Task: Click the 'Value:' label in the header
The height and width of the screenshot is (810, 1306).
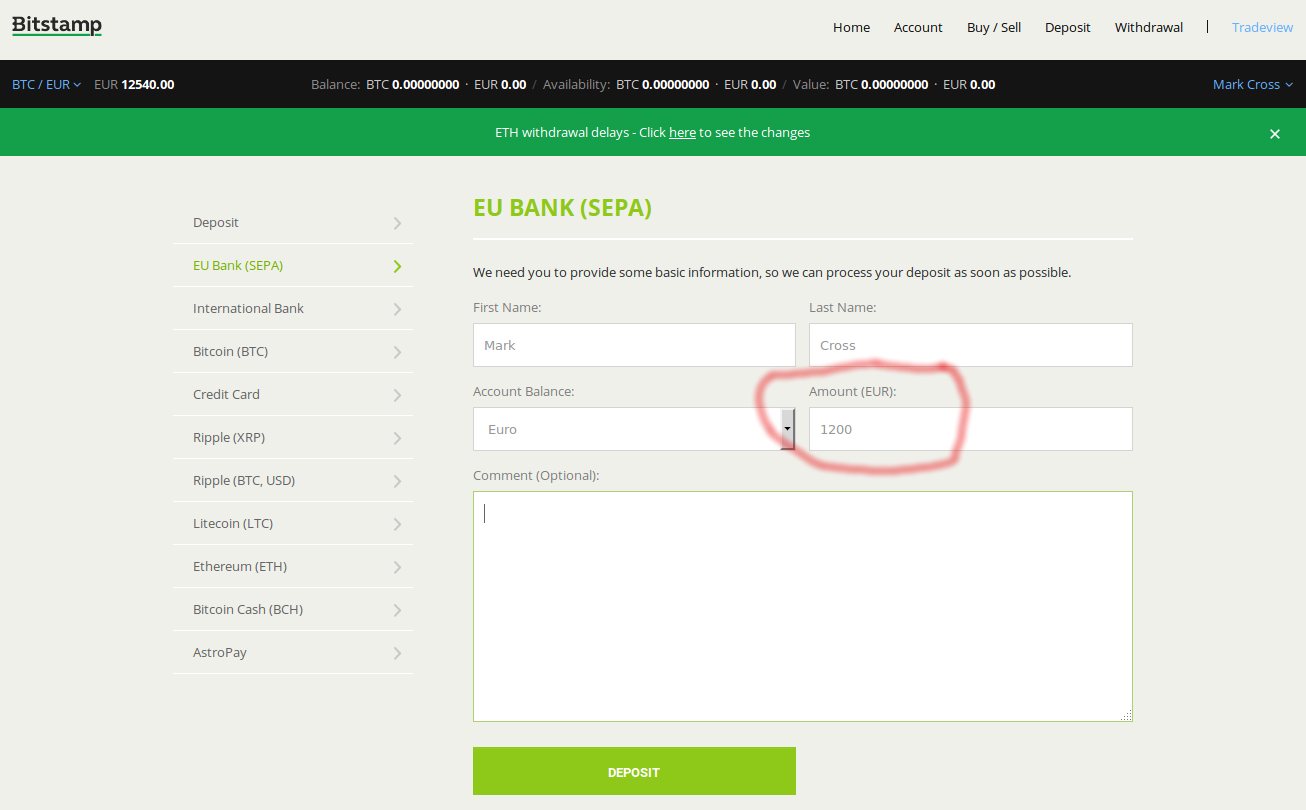Action: click(x=810, y=84)
